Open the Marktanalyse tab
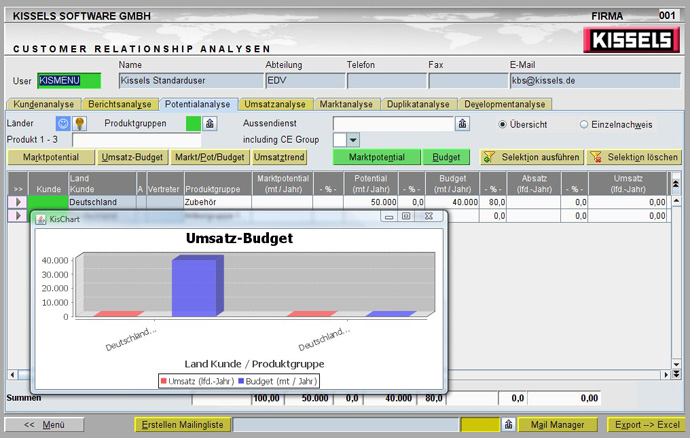The image size is (690, 438). pos(346,104)
